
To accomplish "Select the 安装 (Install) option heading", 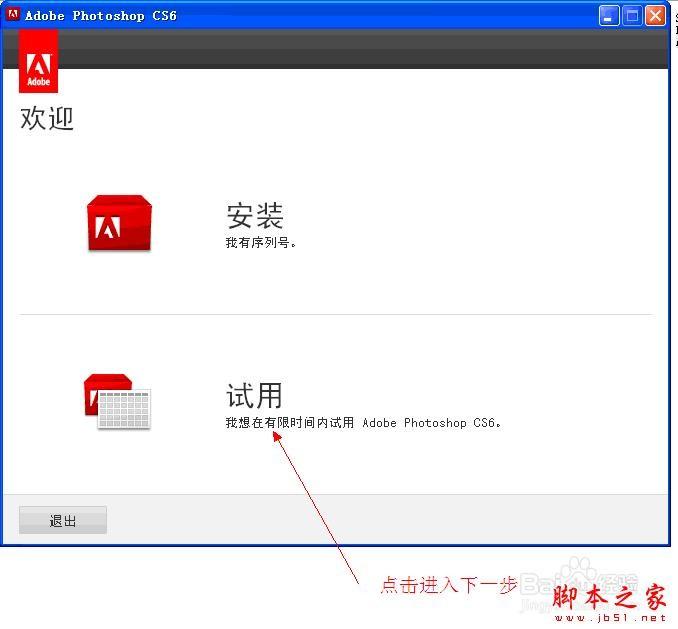I will (255, 216).
